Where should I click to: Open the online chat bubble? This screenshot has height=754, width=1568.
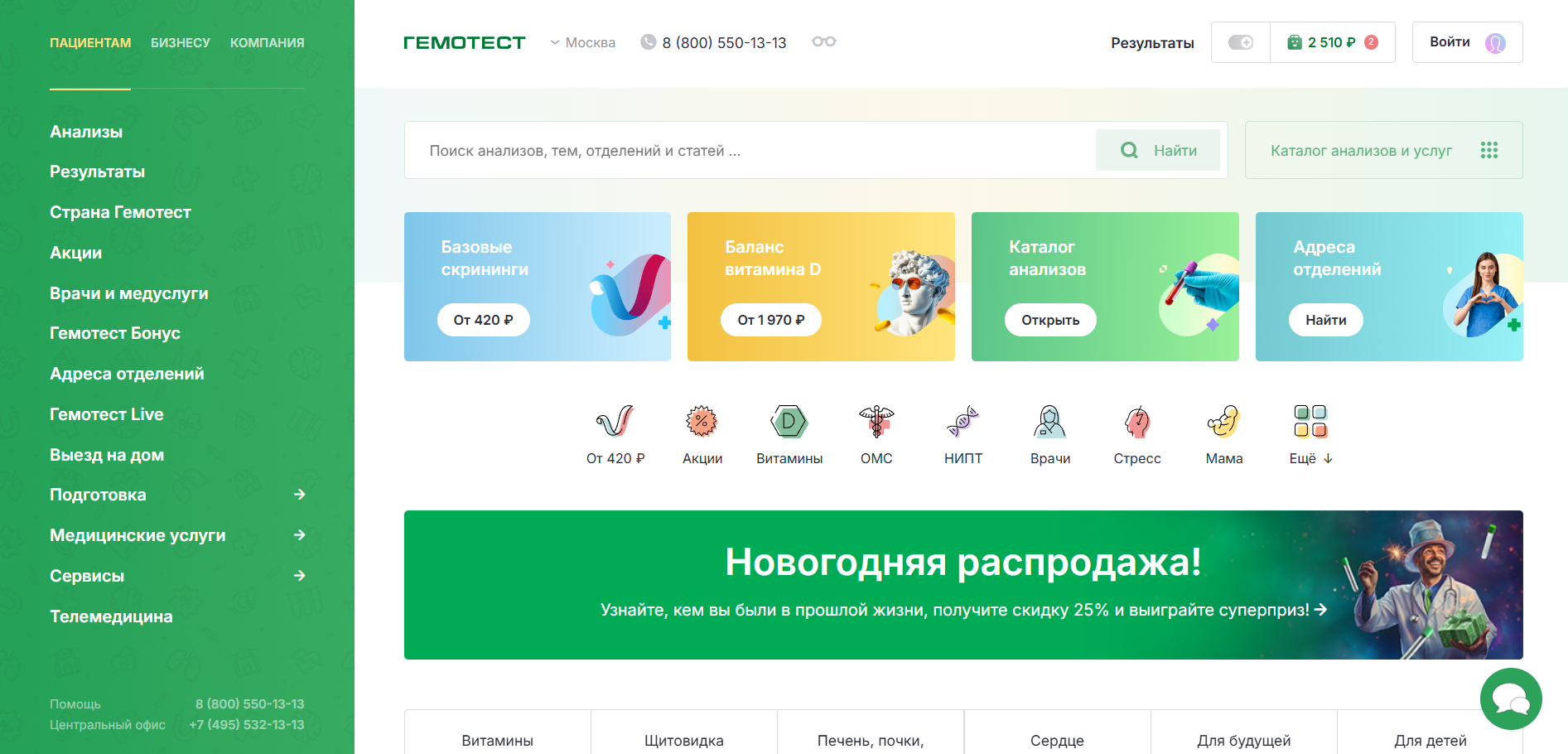[x=1511, y=698]
